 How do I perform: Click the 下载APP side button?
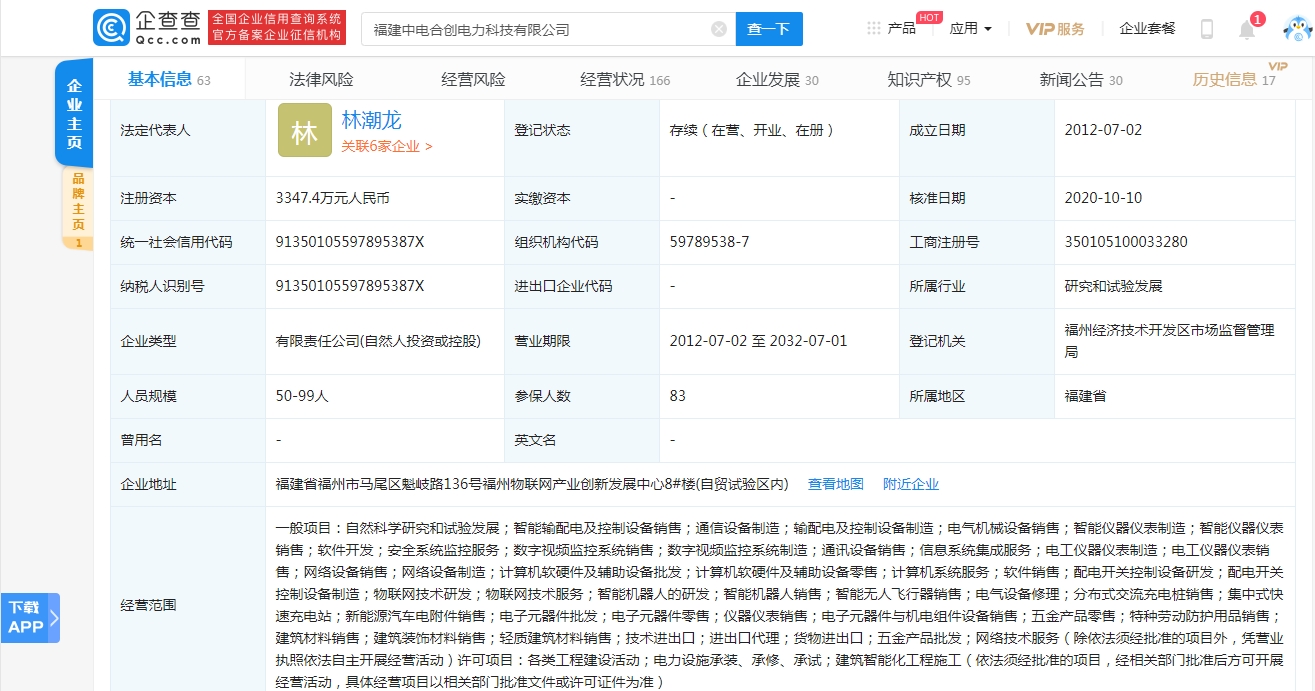pos(29,617)
